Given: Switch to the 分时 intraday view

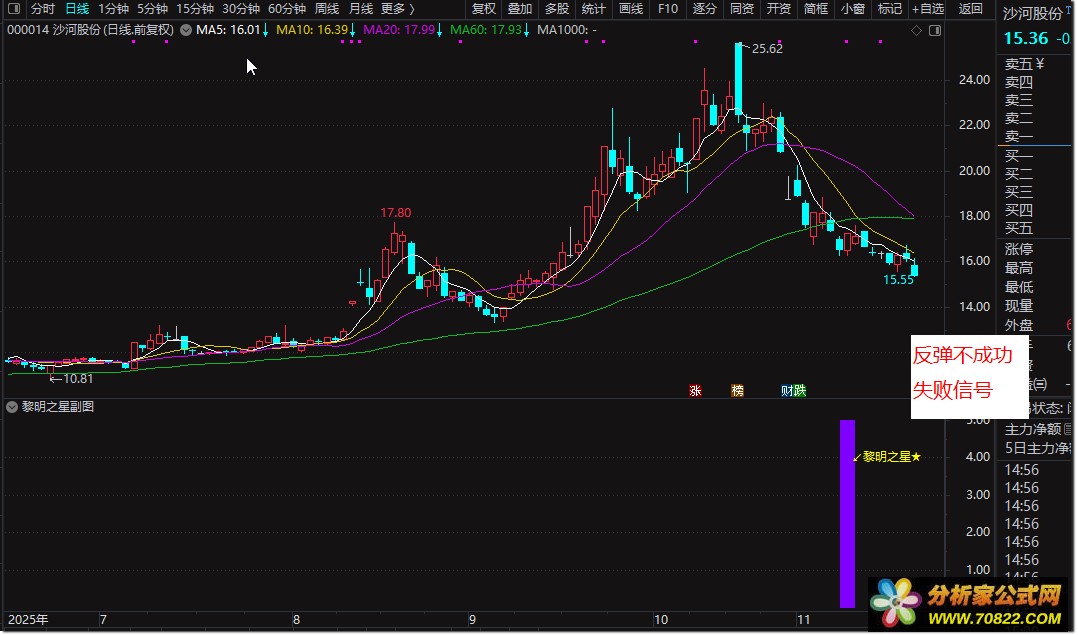Looking at the screenshot, I should pyautogui.click(x=43, y=9).
